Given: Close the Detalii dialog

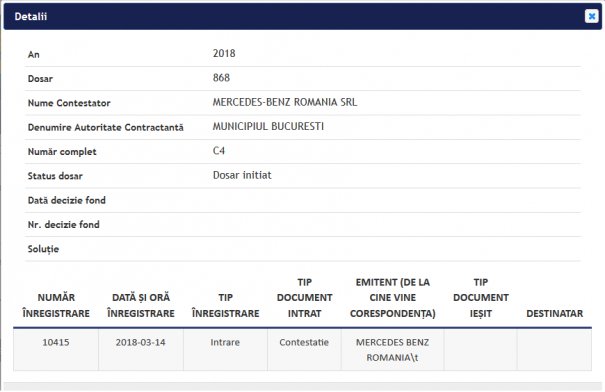Looking at the screenshot, I should coord(591,16).
